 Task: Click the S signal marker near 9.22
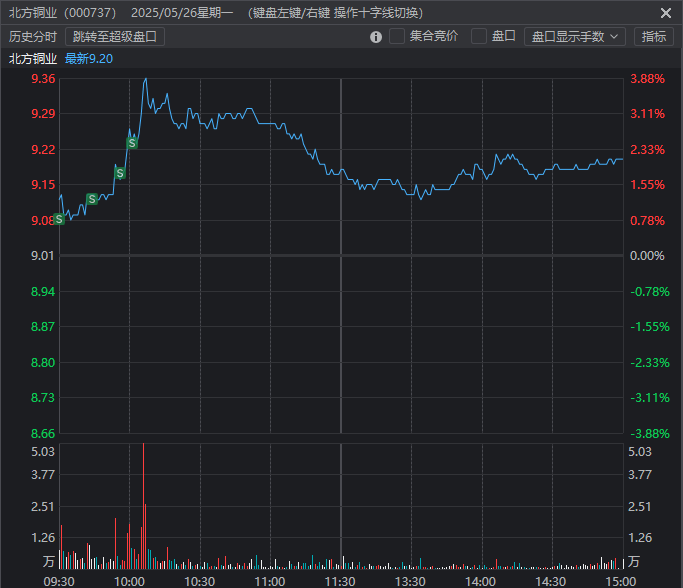(x=132, y=143)
